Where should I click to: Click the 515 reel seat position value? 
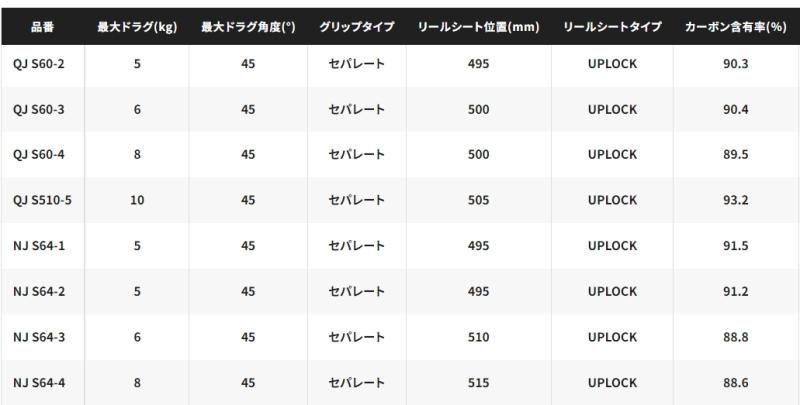(478, 382)
